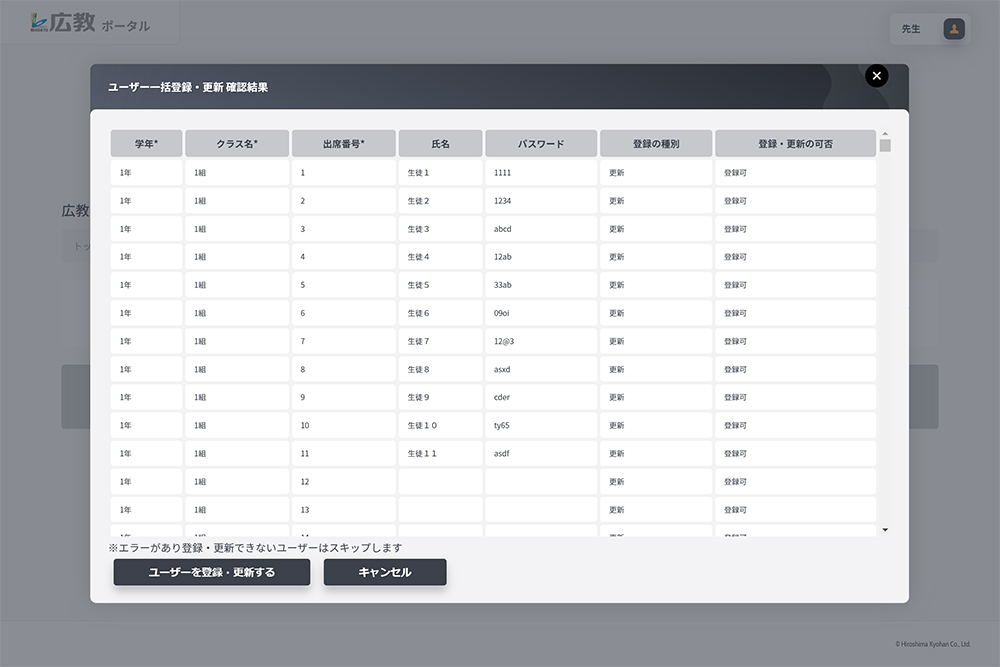Select the name cell 生徒７
This screenshot has width=1000, height=667.
point(440,341)
